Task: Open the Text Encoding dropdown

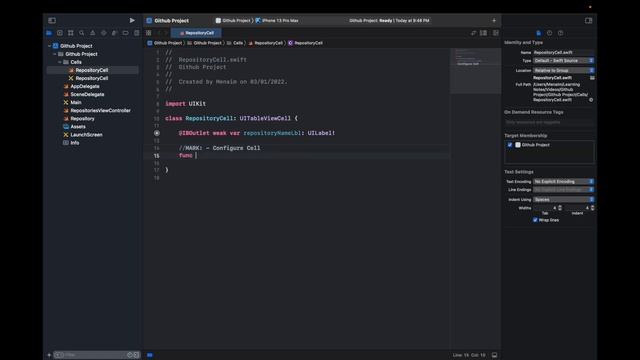Action: (563, 181)
